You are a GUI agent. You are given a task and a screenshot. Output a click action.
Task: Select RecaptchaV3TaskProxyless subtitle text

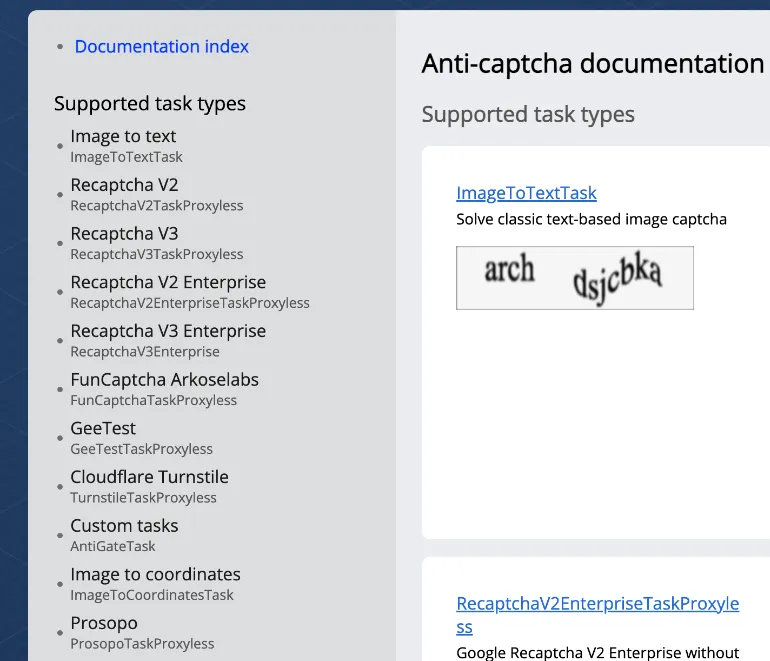[157, 254]
